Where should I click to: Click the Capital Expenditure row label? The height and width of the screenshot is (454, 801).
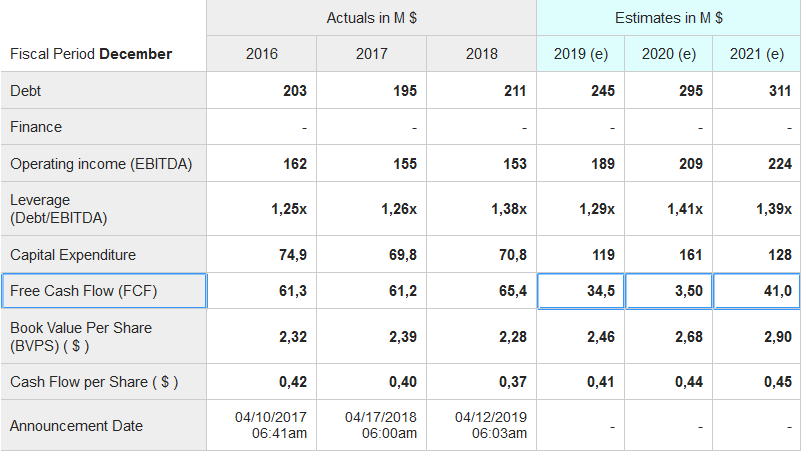click(x=73, y=255)
